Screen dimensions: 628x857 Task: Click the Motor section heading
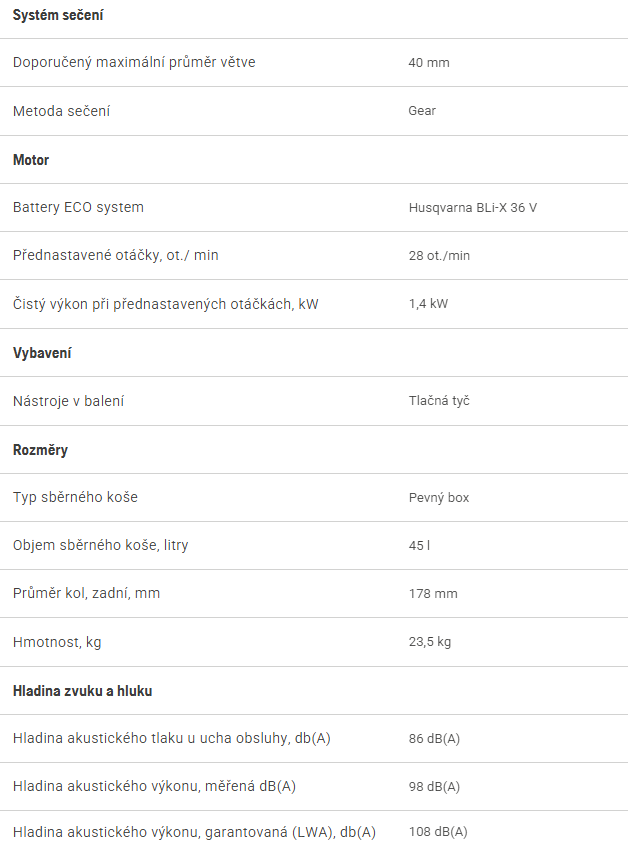31,160
